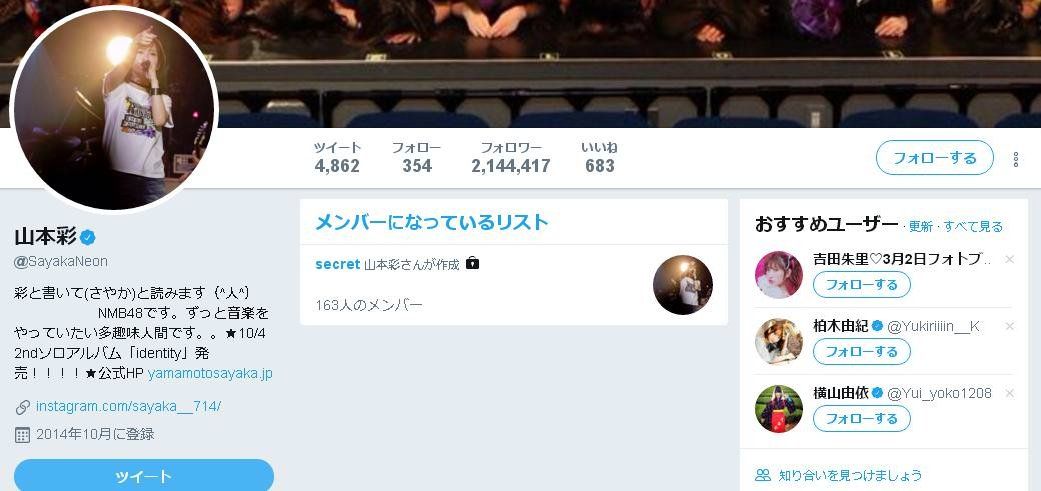Open the いいね count tab
This screenshot has width=1041, height=491.
600,157
